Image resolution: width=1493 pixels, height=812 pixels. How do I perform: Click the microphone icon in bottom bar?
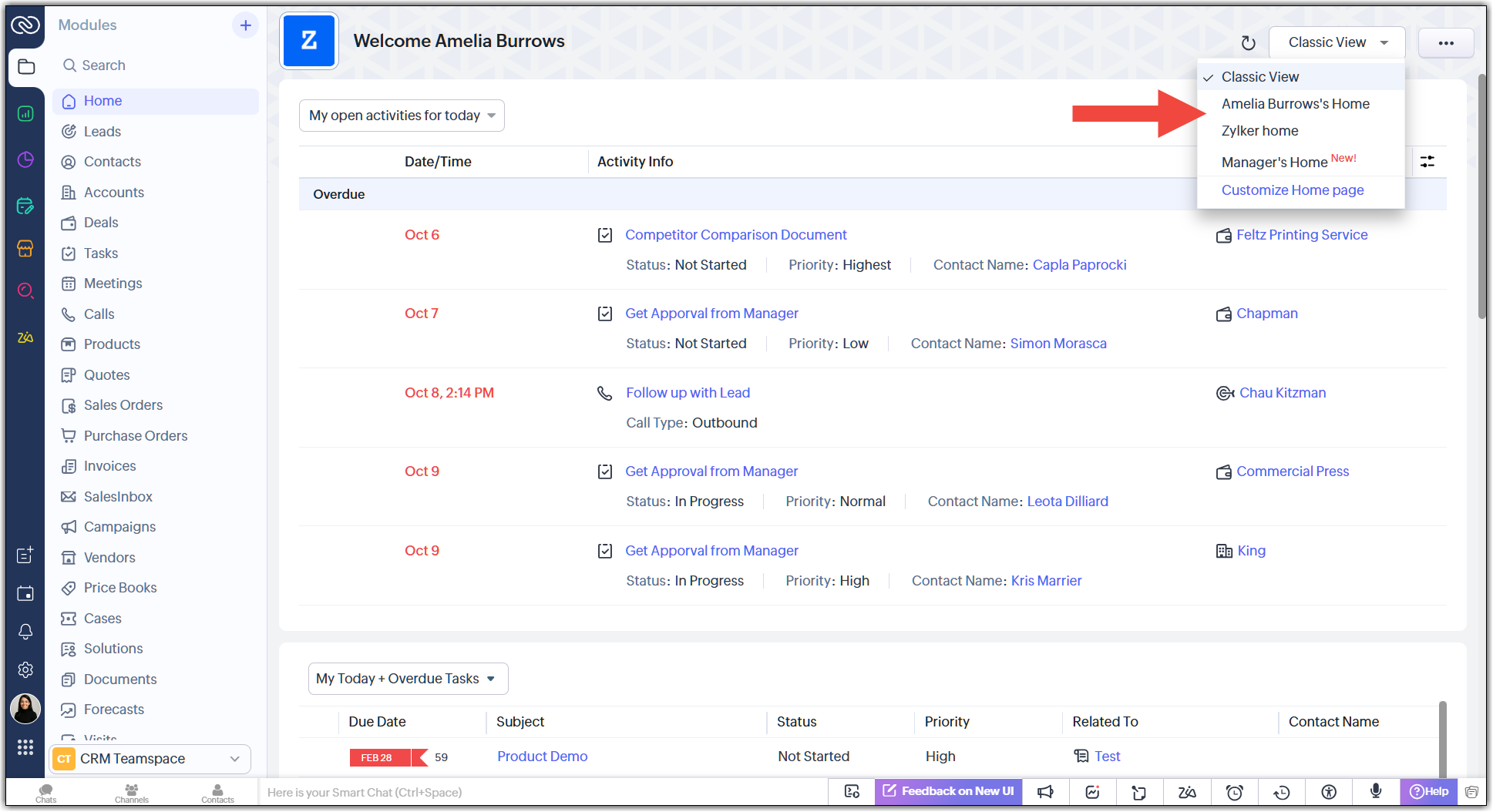pos(1375,791)
